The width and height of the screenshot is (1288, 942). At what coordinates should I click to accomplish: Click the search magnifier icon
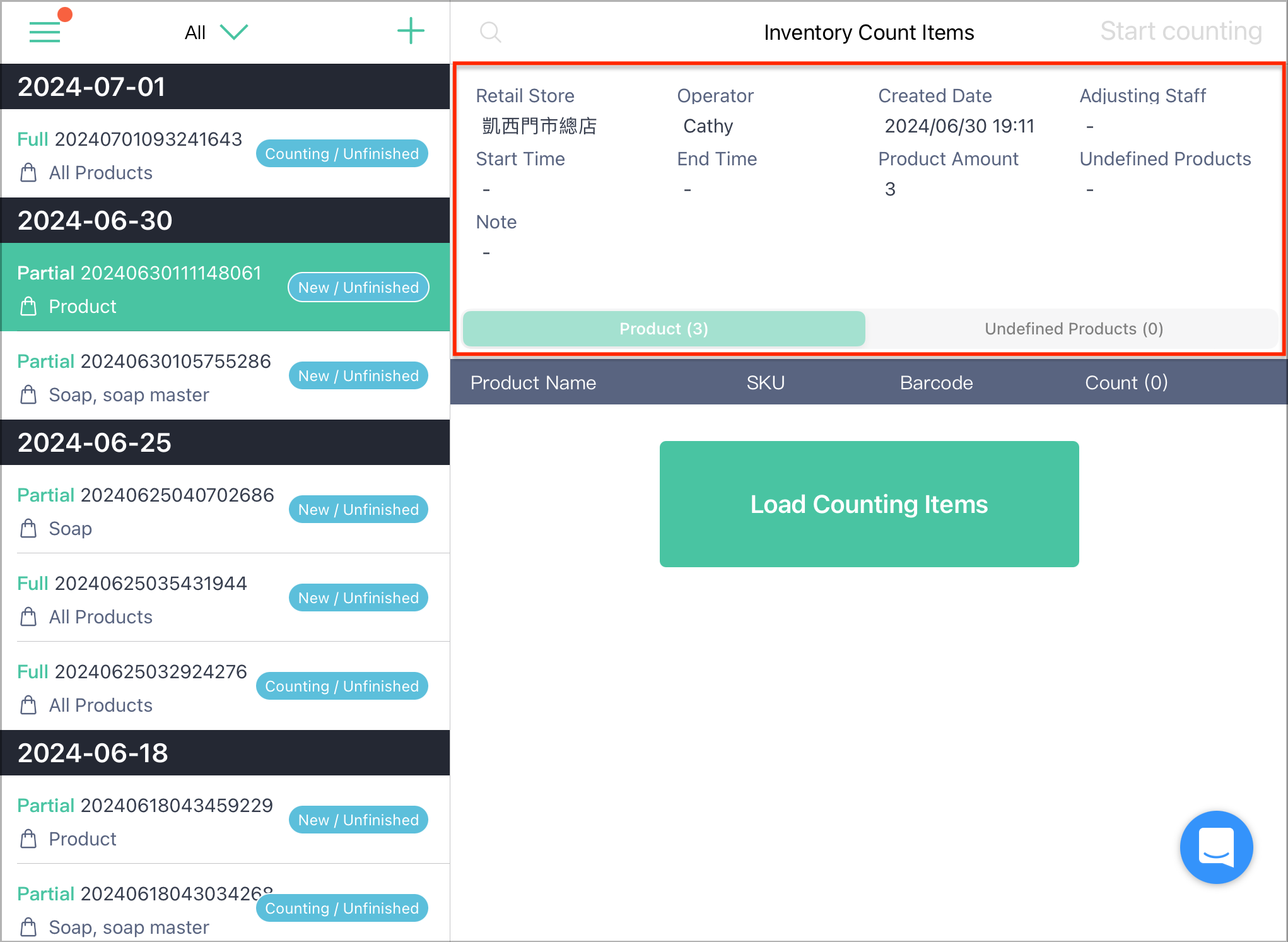click(x=490, y=32)
